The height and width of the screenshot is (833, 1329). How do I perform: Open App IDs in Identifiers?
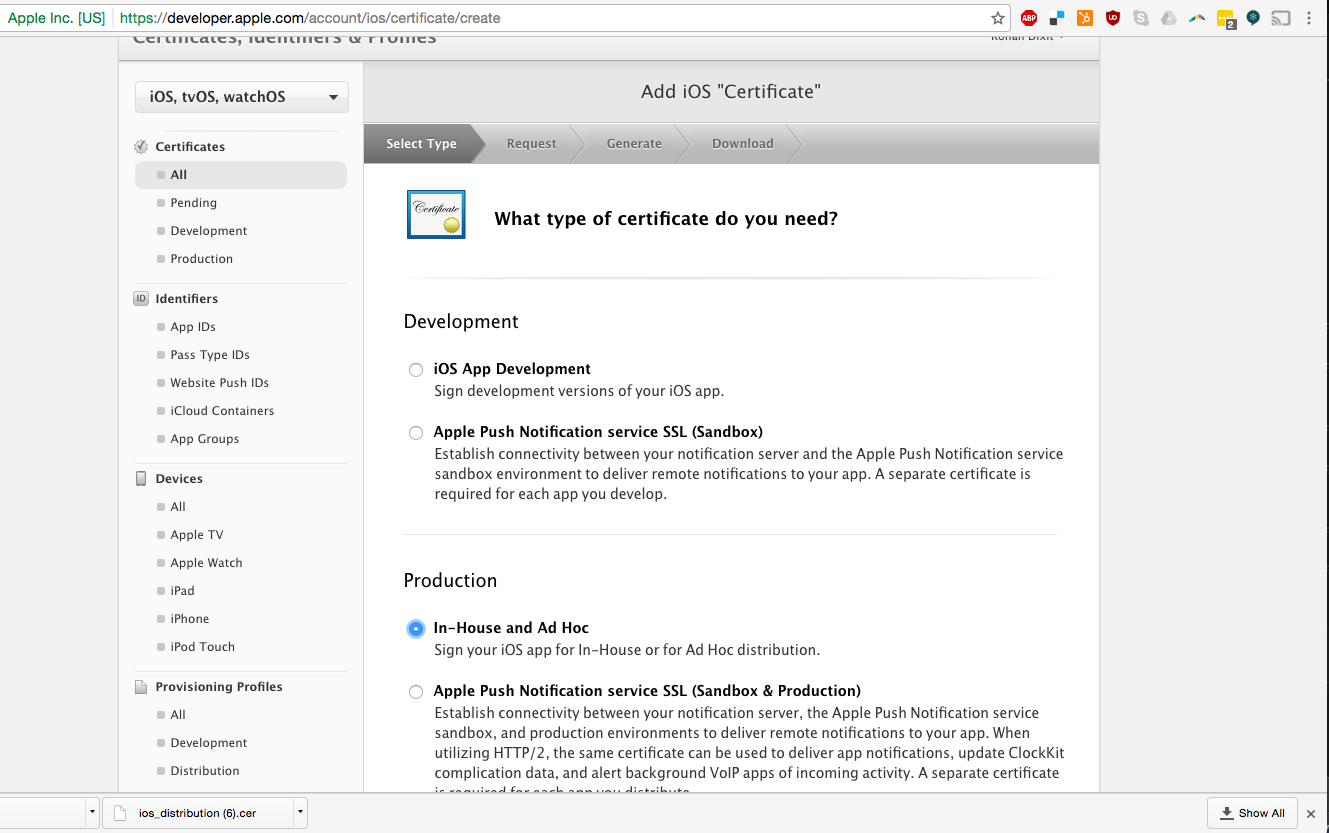click(193, 327)
